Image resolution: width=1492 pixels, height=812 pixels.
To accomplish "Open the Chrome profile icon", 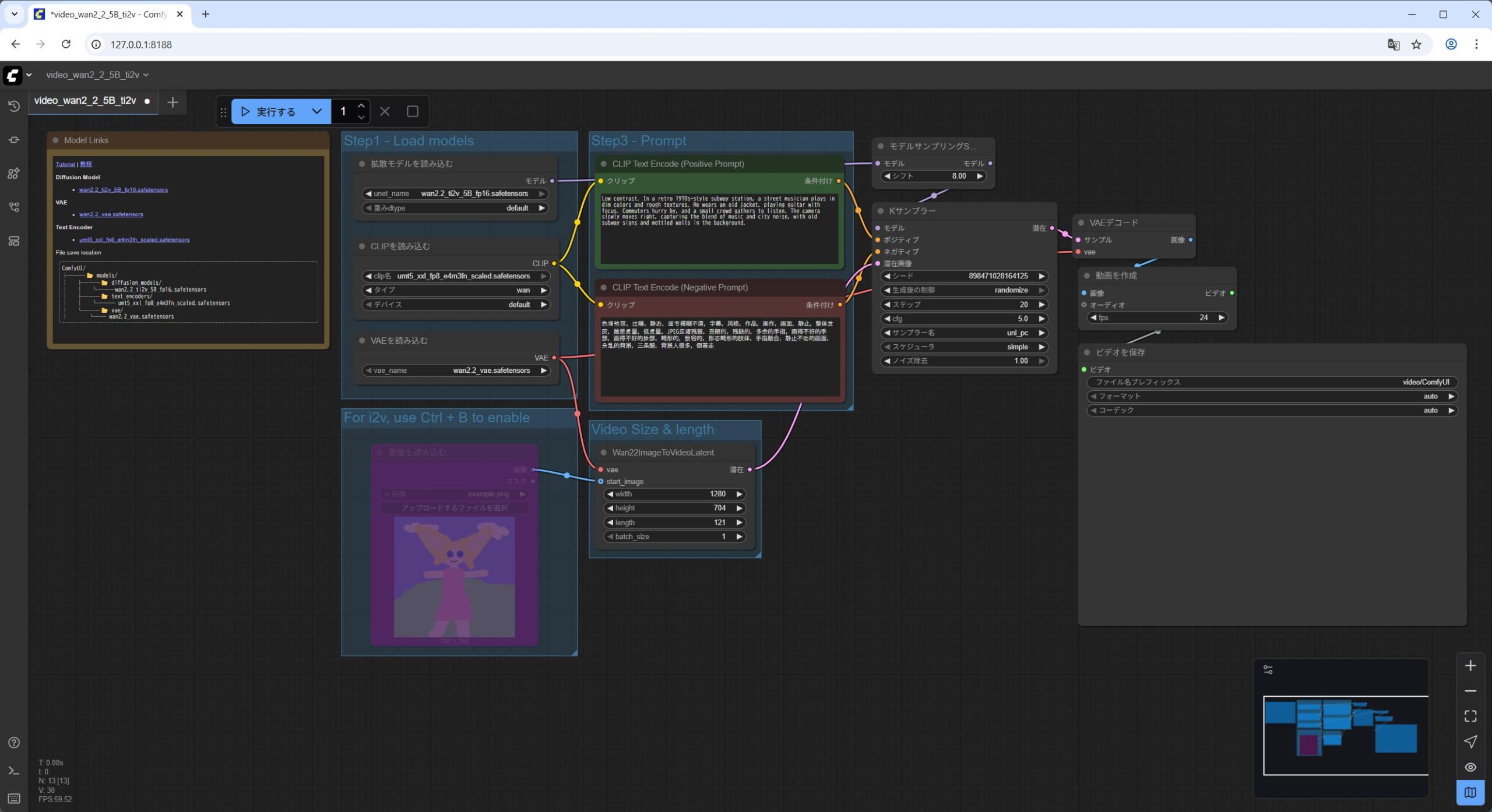I will pyautogui.click(x=1451, y=44).
